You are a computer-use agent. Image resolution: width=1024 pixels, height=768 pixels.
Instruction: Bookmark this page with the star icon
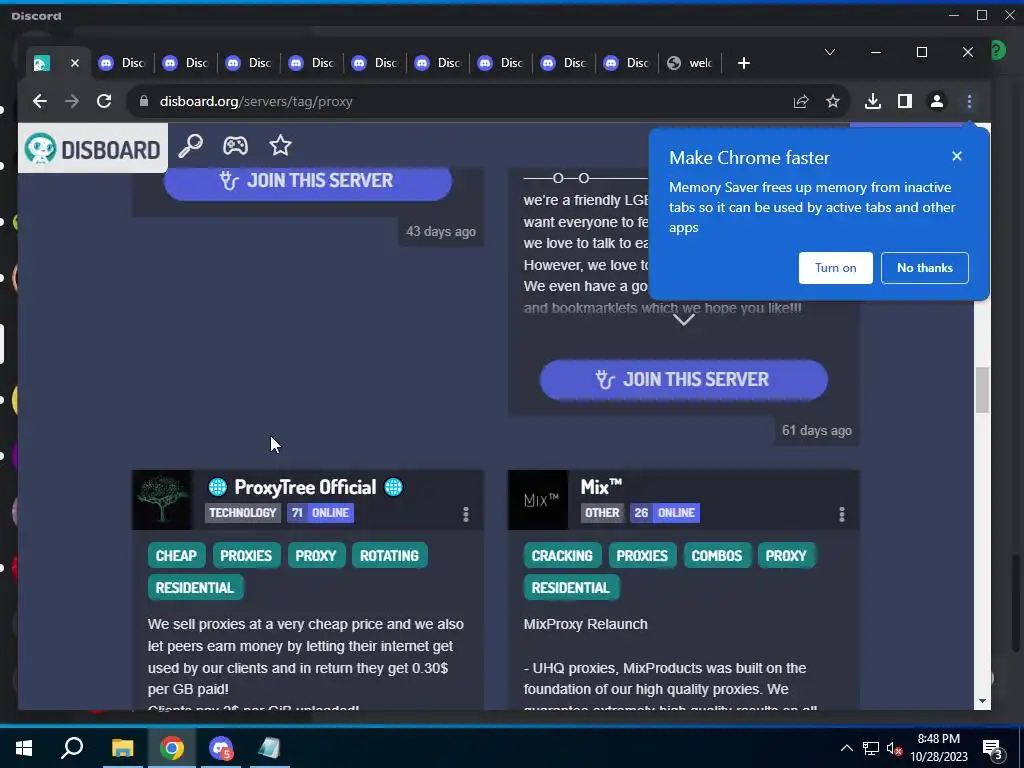pyautogui.click(x=833, y=101)
